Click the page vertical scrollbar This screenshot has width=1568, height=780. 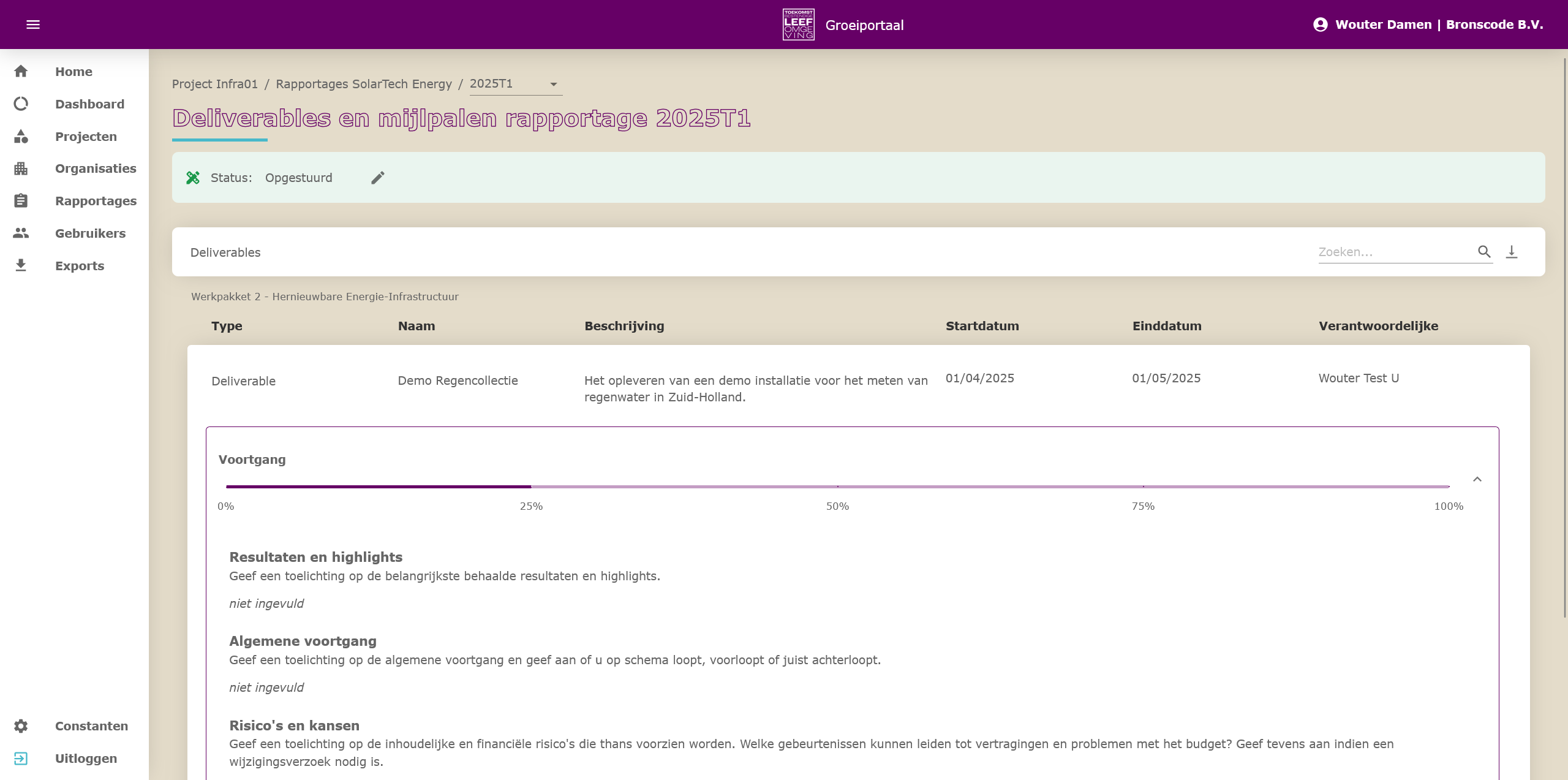[x=1565, y=337]
